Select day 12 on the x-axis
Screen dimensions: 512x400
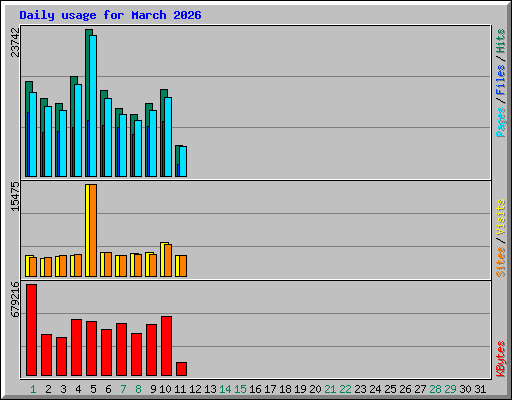tap(195, 389)
